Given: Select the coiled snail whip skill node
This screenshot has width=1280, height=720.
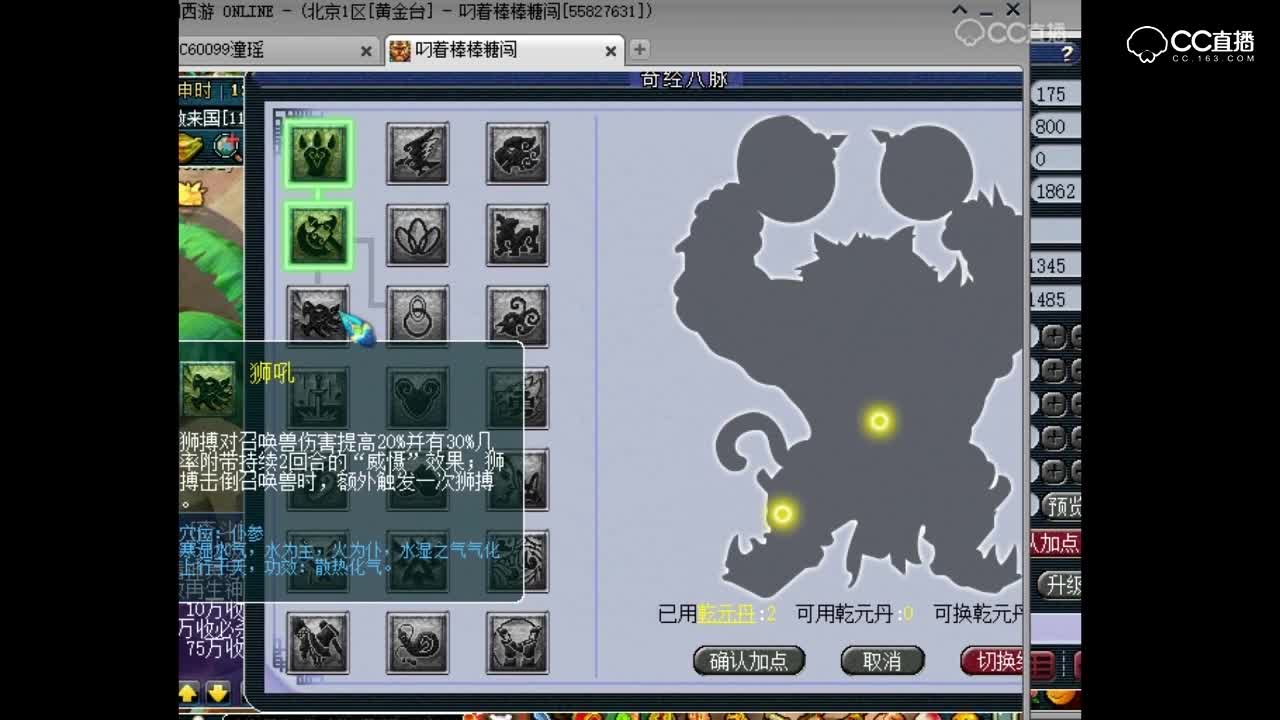Looking at the screenshot, I should coord(418,643).
